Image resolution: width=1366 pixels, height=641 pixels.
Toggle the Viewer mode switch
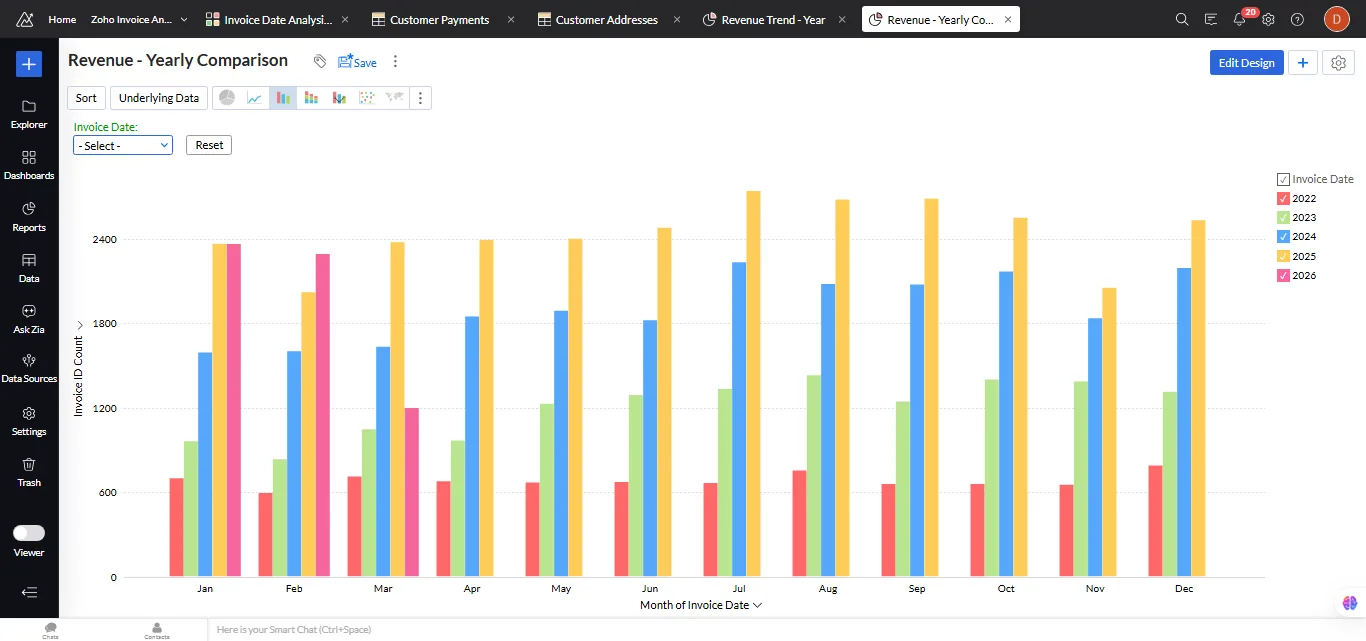(29, 533)
